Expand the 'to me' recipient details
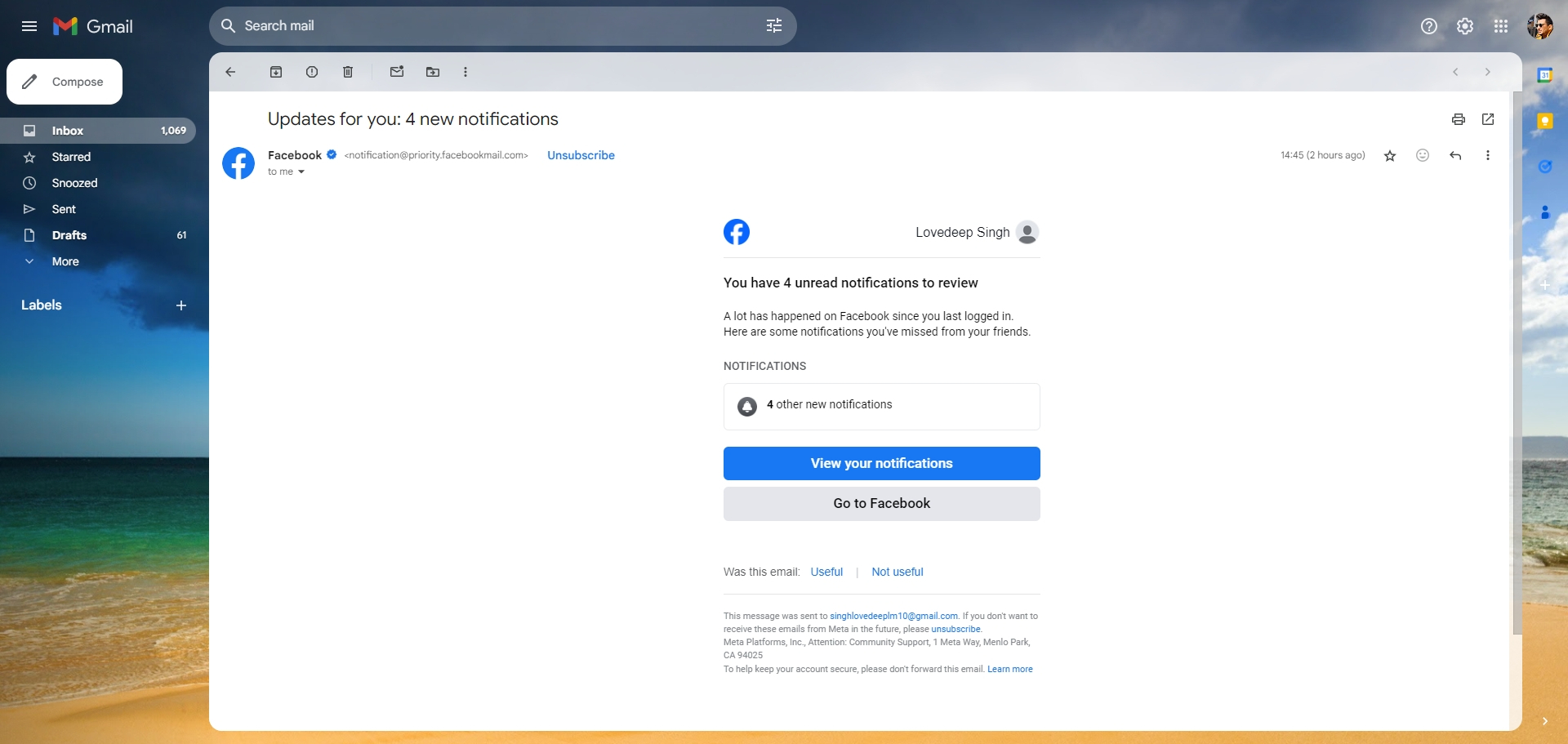 point(301,172)
